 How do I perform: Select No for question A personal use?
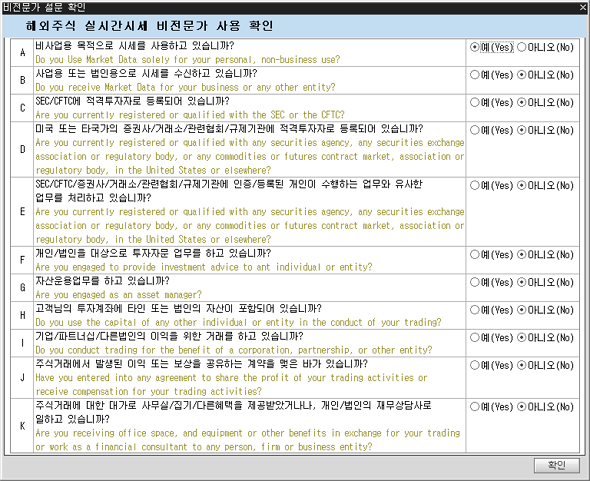coord(545,47)
